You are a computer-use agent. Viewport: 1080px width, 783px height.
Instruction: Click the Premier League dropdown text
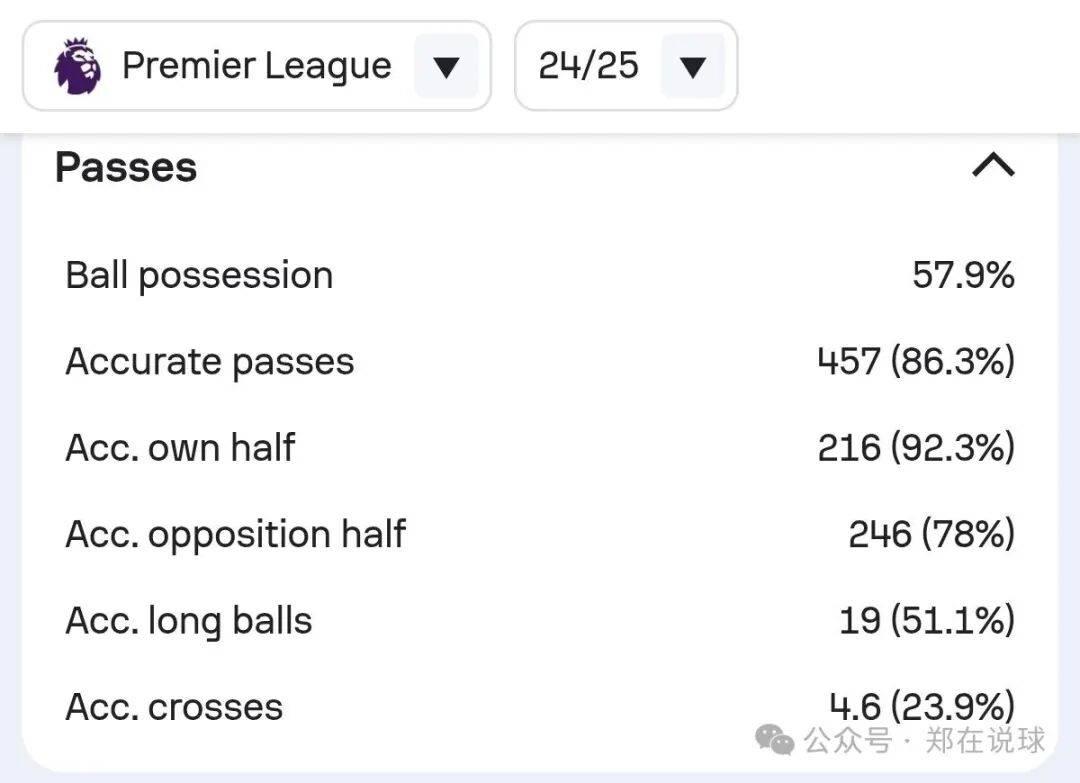point(257,66)
